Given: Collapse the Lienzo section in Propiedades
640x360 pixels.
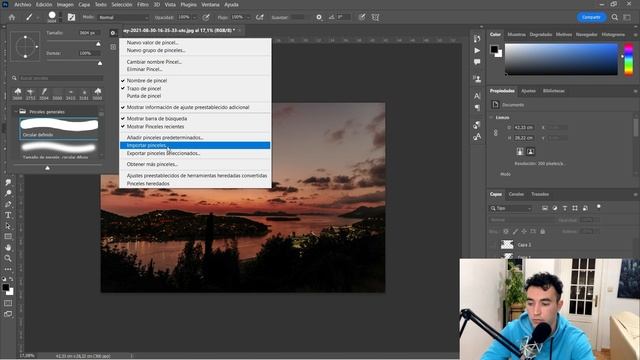Looking at the screenshot, I should 491,118.
